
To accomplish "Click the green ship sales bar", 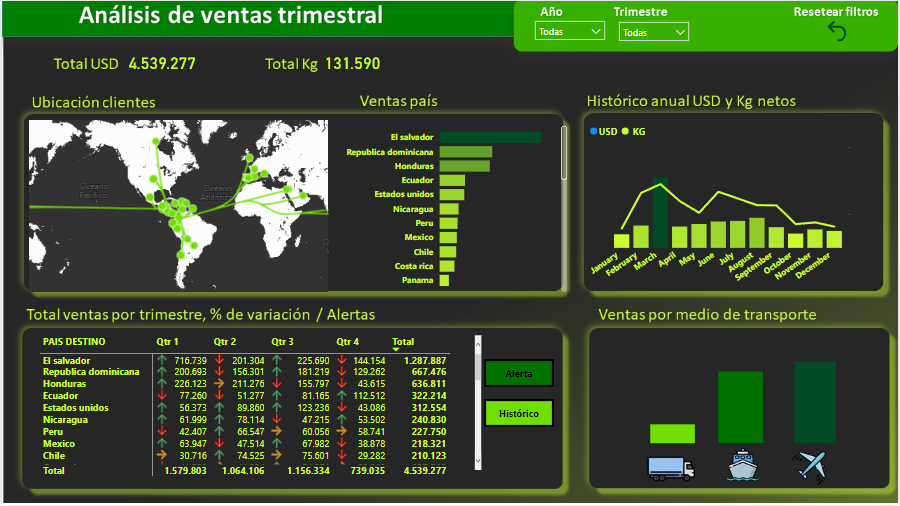I will coord(740,407).
